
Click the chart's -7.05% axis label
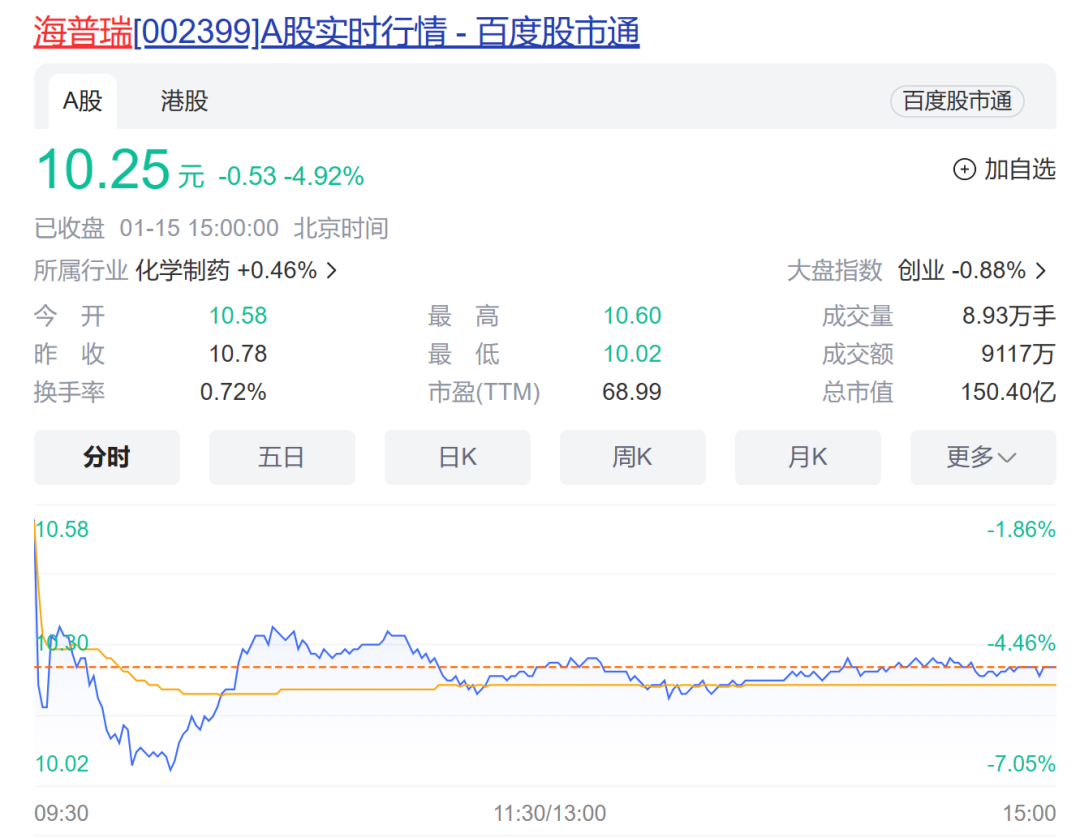(1021, 764)
